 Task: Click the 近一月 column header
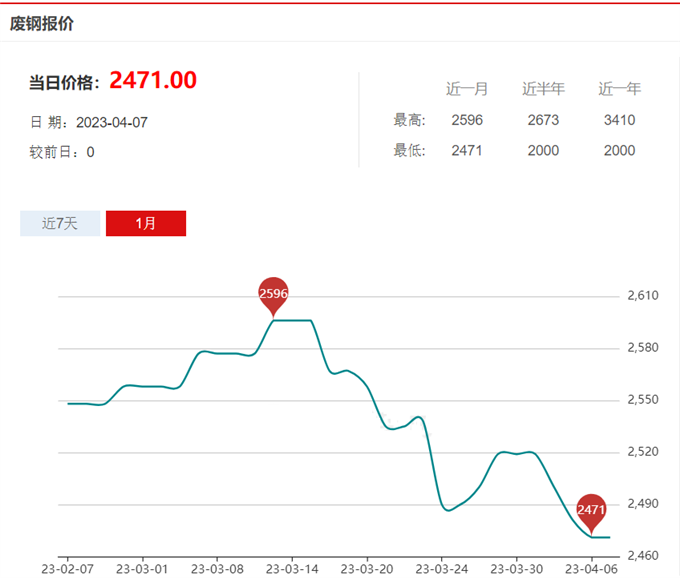click(x=467, y=89)
